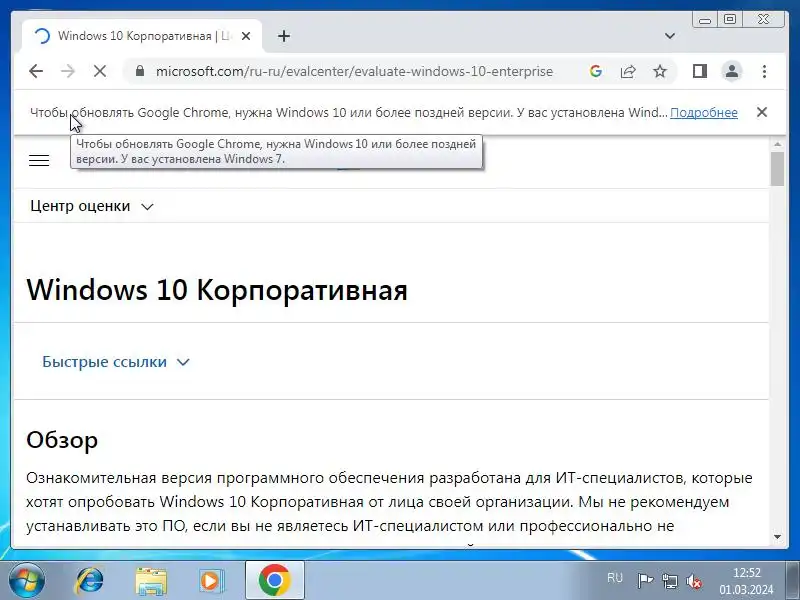This screenshot has width=800, height=600.
Task: Click the scrollbar up arrow
Action: click(778, 144)
